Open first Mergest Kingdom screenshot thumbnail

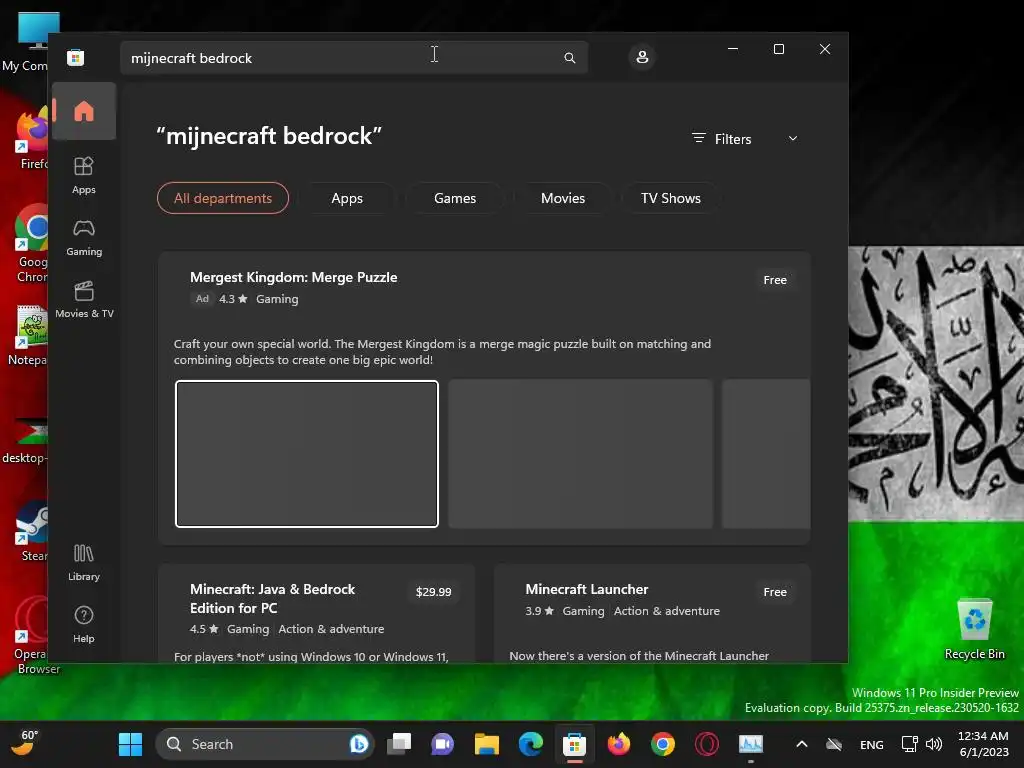307,454
